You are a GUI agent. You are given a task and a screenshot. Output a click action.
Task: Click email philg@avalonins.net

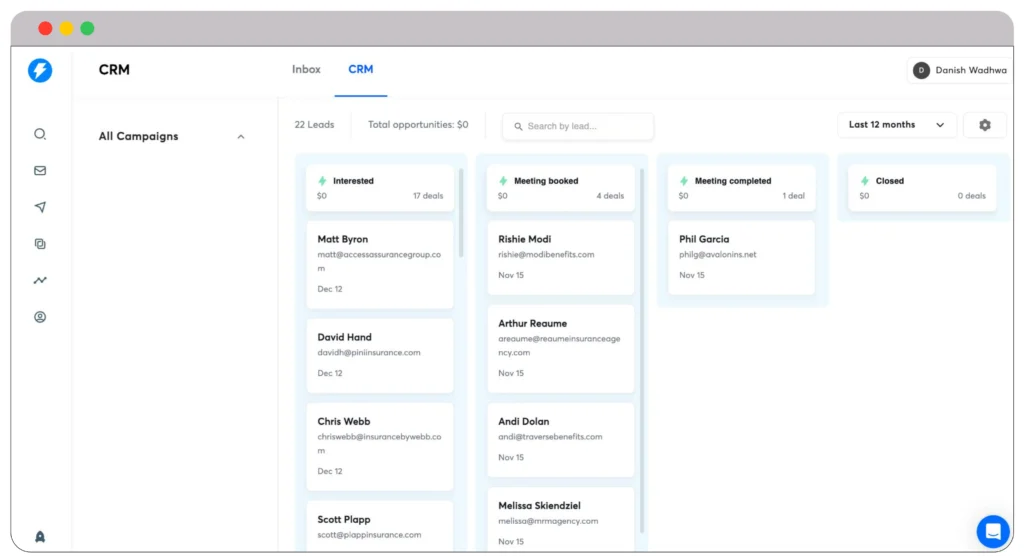click(x=718, y=254)
